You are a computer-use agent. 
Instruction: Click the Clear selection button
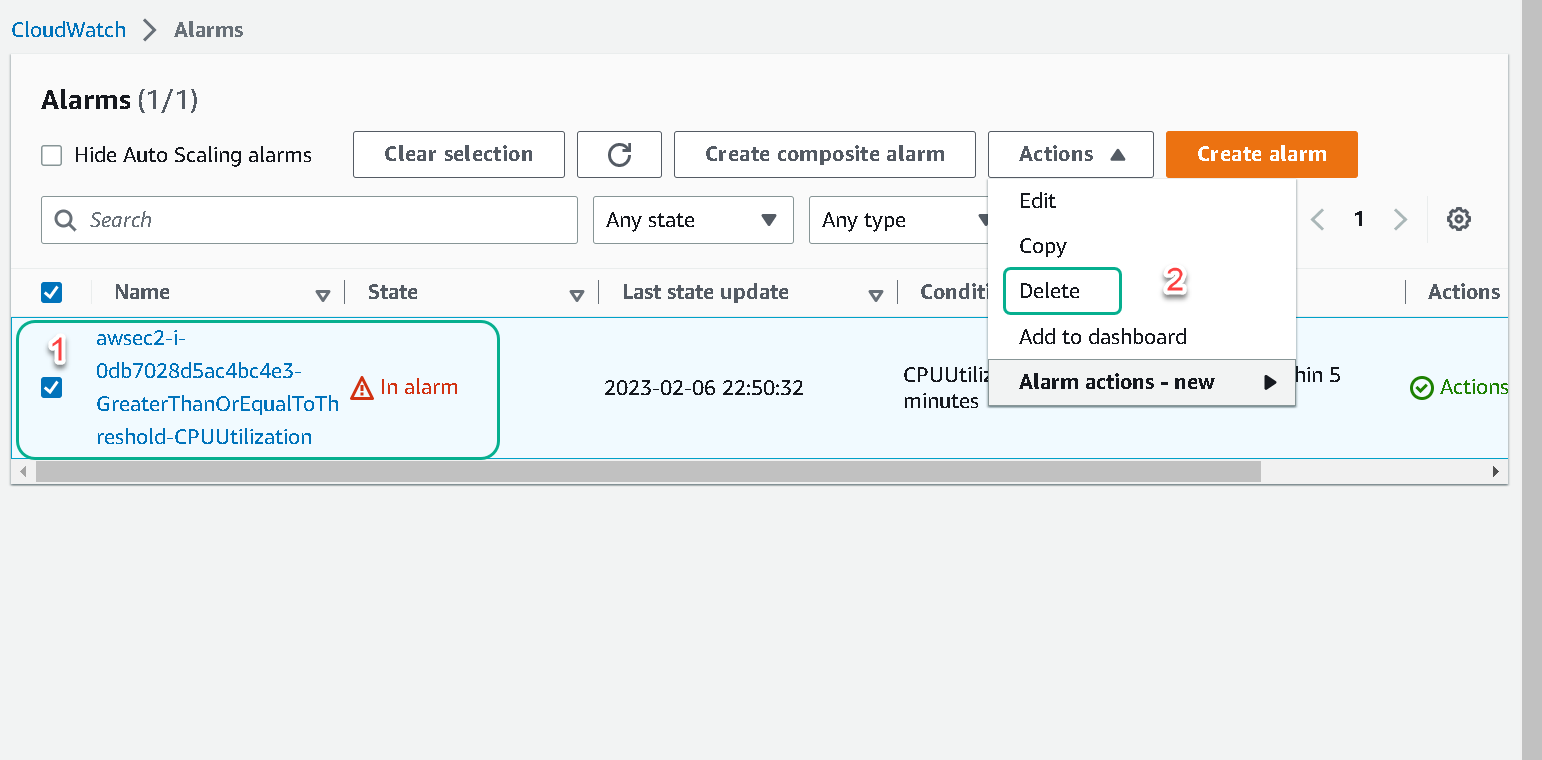pyautogui.click(x=459, y=154)
